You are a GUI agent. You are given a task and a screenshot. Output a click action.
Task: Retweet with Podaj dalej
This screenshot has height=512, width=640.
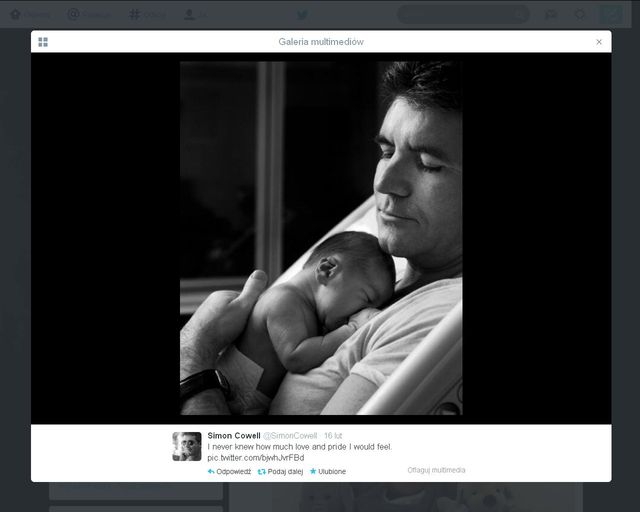click(x=280, y=471)
